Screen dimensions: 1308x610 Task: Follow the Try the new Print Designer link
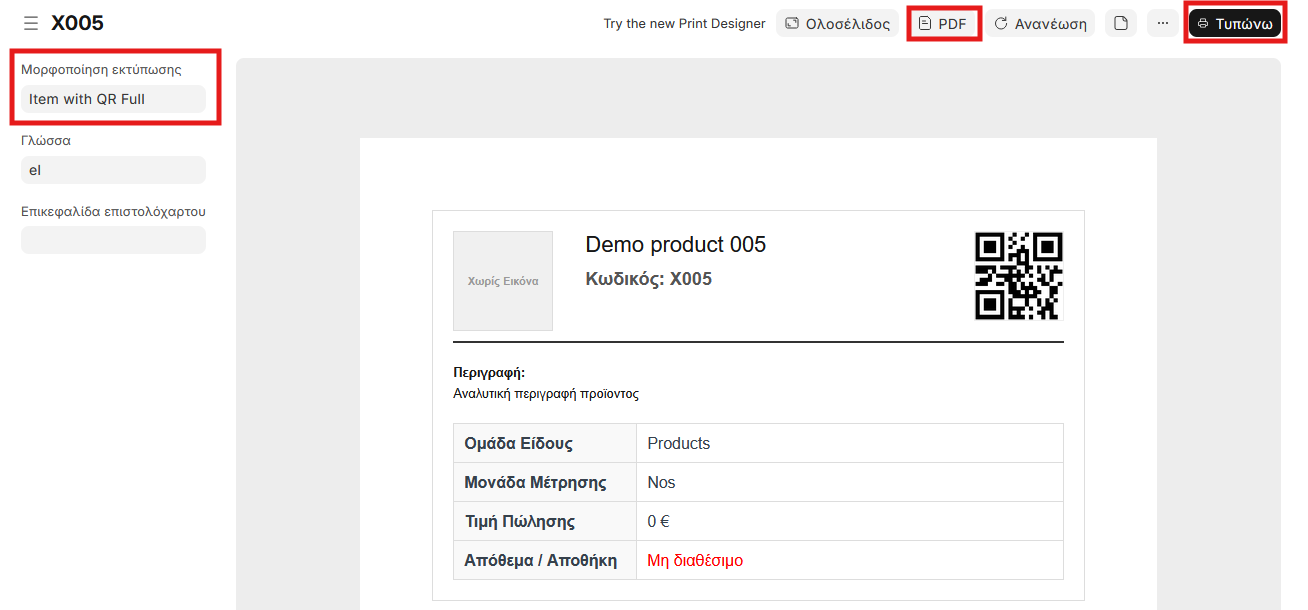[x=684, y=23]
